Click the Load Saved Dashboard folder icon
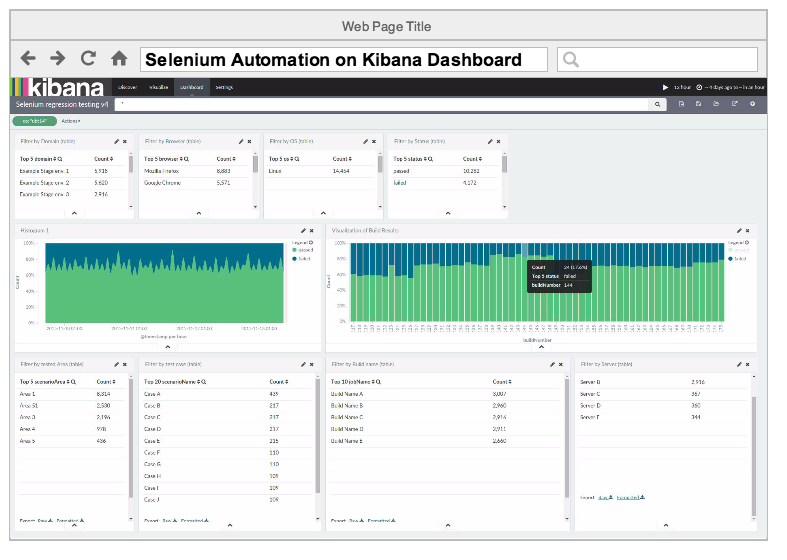The image size is (787, 560). [x=716, y=104]
